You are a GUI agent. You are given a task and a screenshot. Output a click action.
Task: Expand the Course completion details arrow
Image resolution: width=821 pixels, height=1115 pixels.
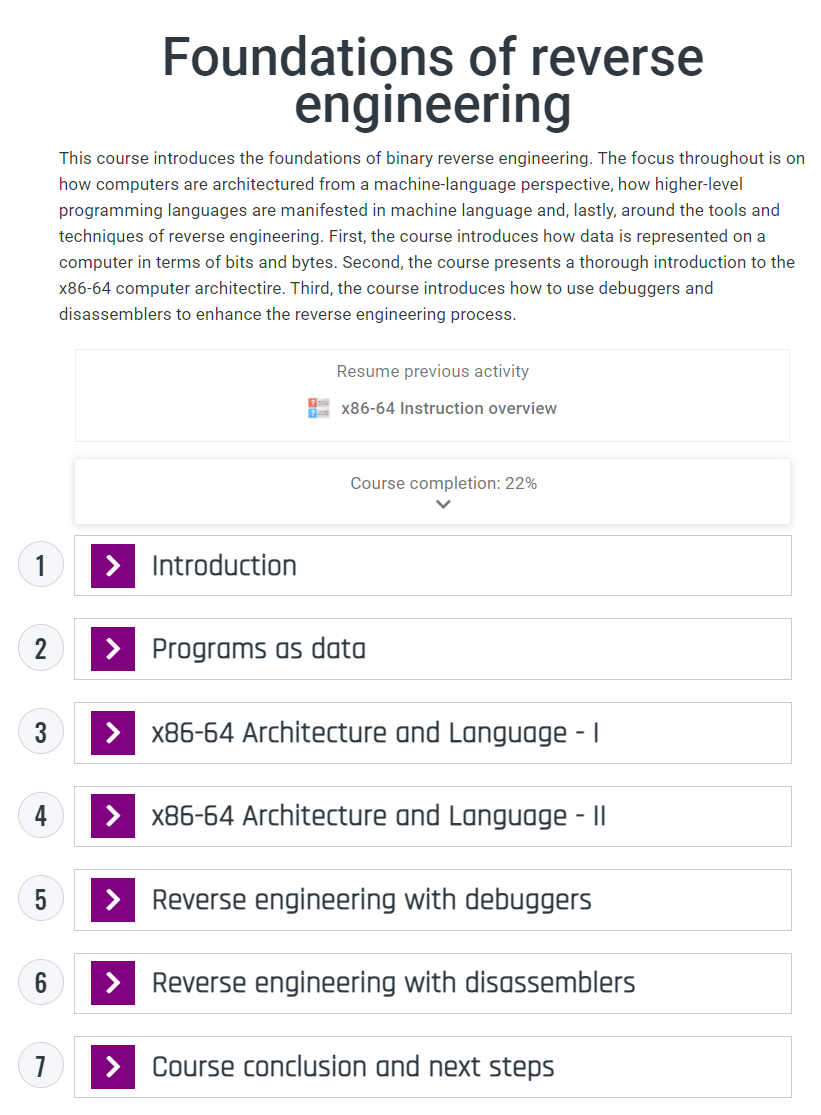pyautogui.click(x=443, y=505)
